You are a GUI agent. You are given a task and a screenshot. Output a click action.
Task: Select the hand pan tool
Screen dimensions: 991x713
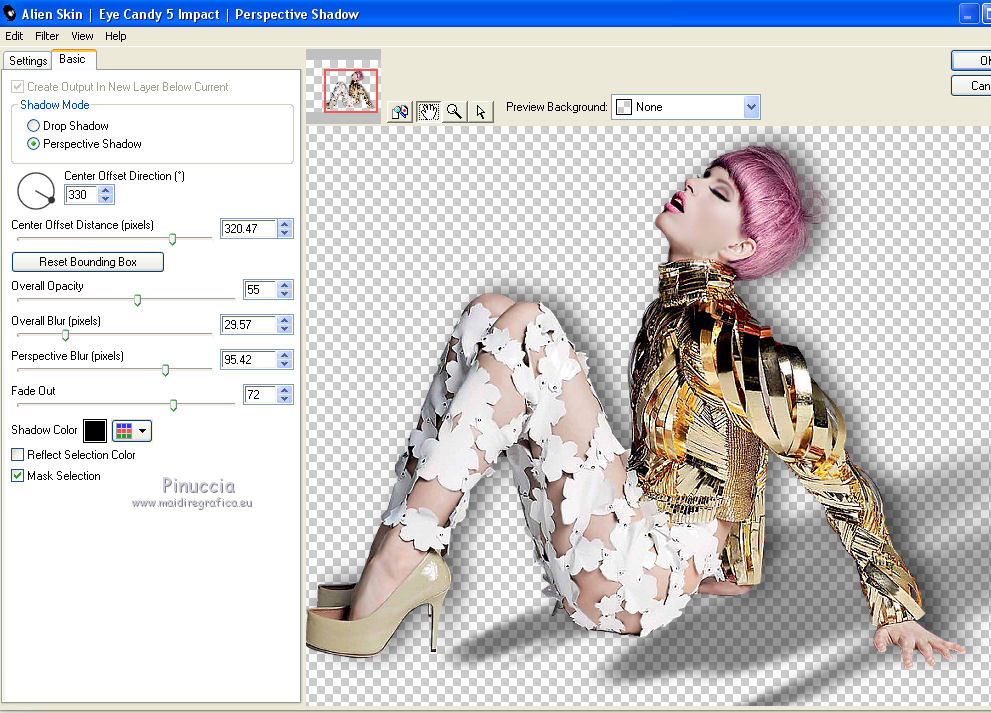tap(428, 112)
